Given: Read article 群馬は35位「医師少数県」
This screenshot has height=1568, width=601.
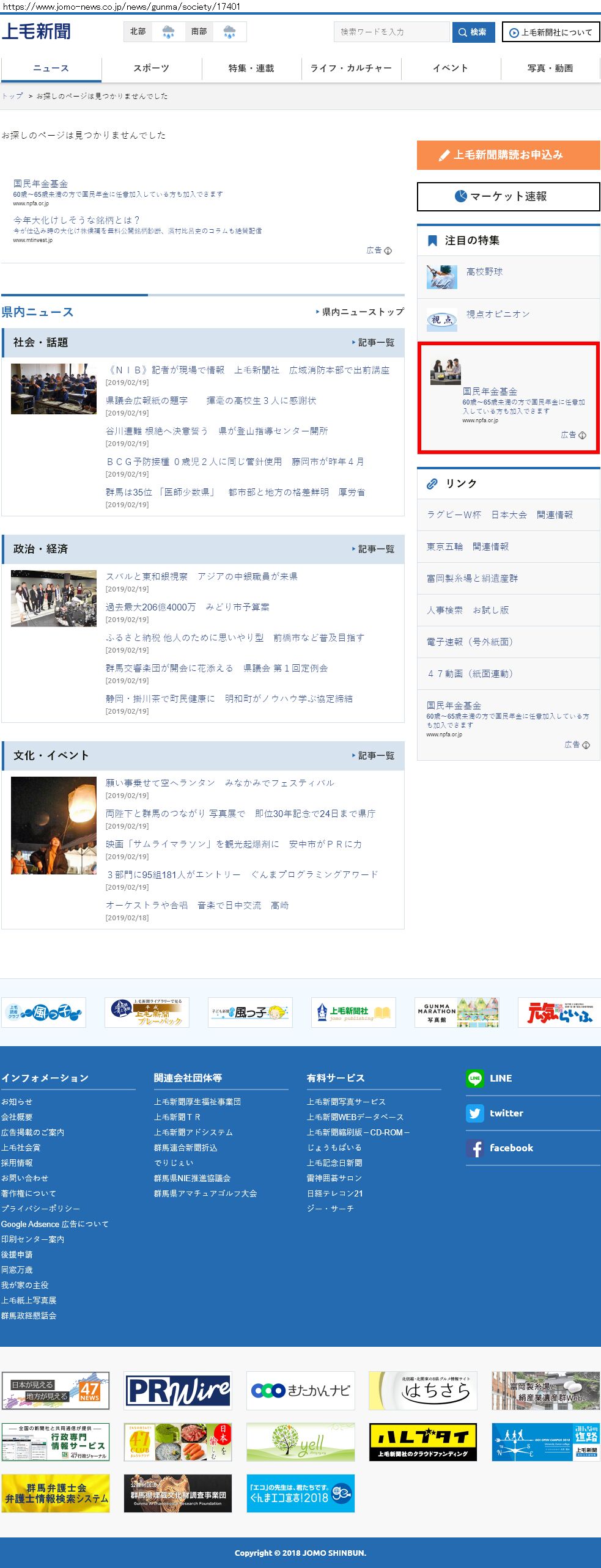Looking at the screenshot, I should (235, 492).
